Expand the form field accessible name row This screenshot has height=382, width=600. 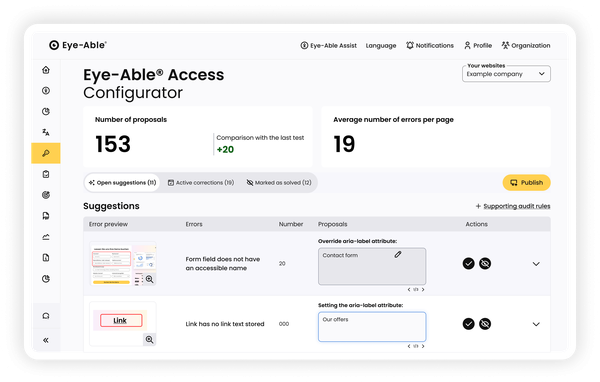(x=536, y=264)
